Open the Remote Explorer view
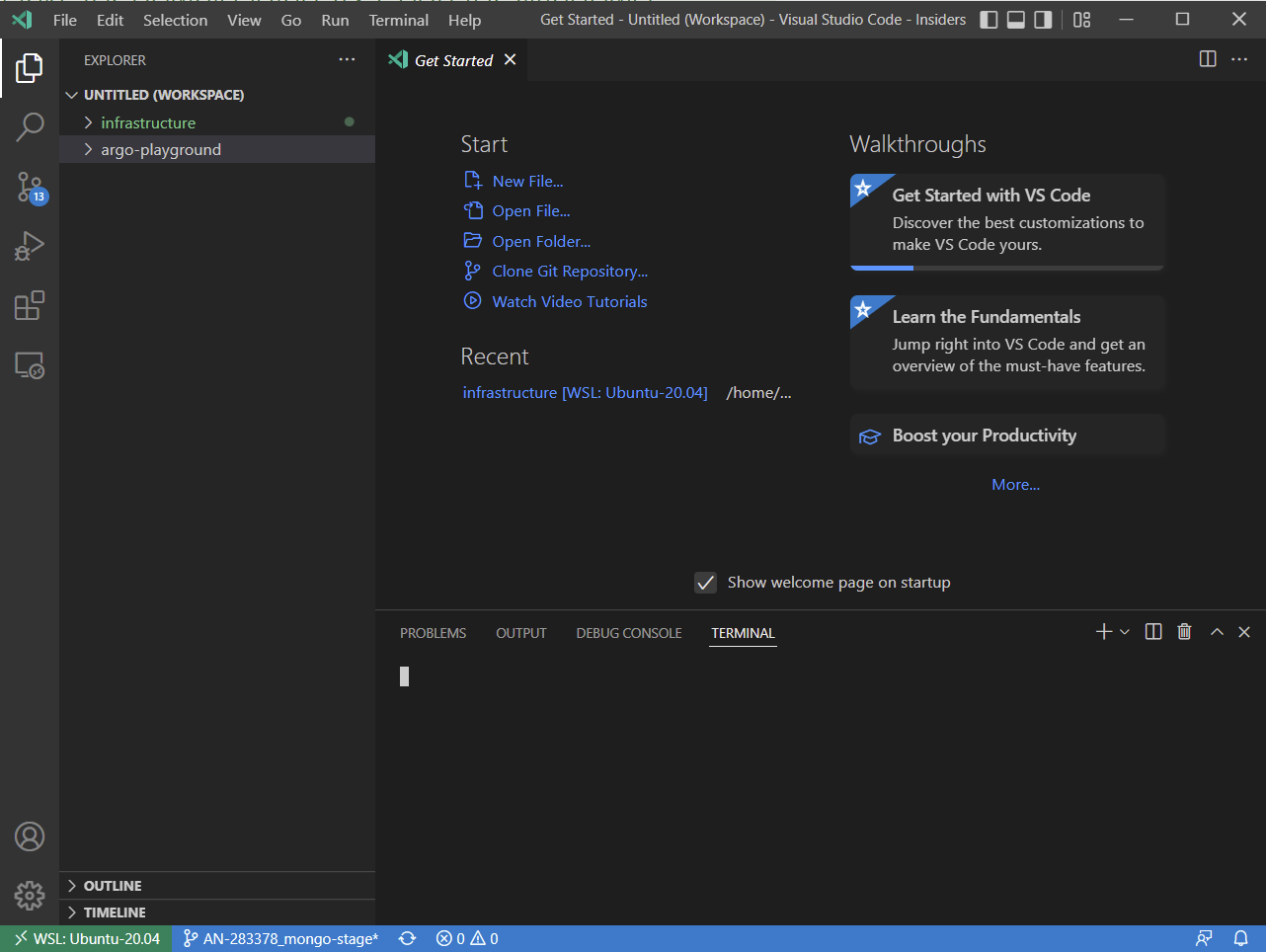 (30, 364)
